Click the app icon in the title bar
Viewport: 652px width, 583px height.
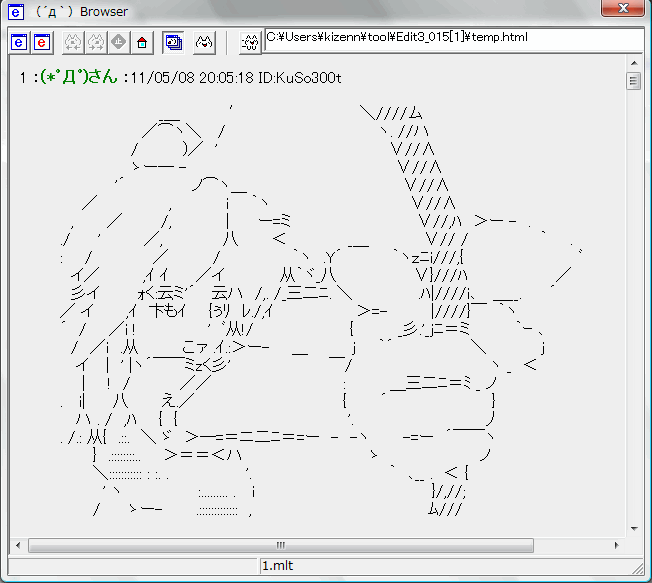pos(16,12)
